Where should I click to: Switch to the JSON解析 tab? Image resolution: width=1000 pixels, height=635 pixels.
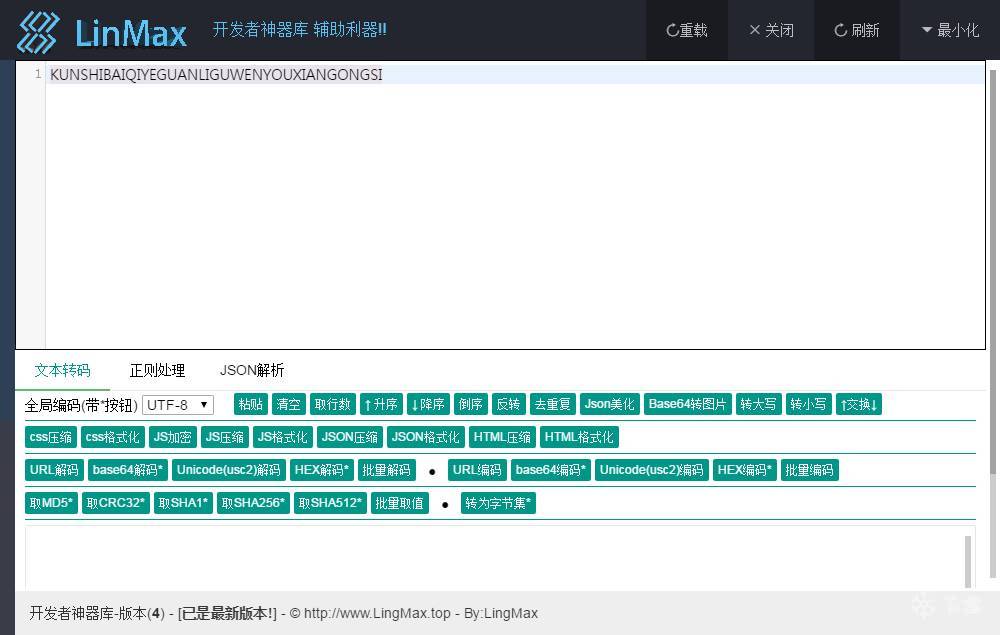252,370
